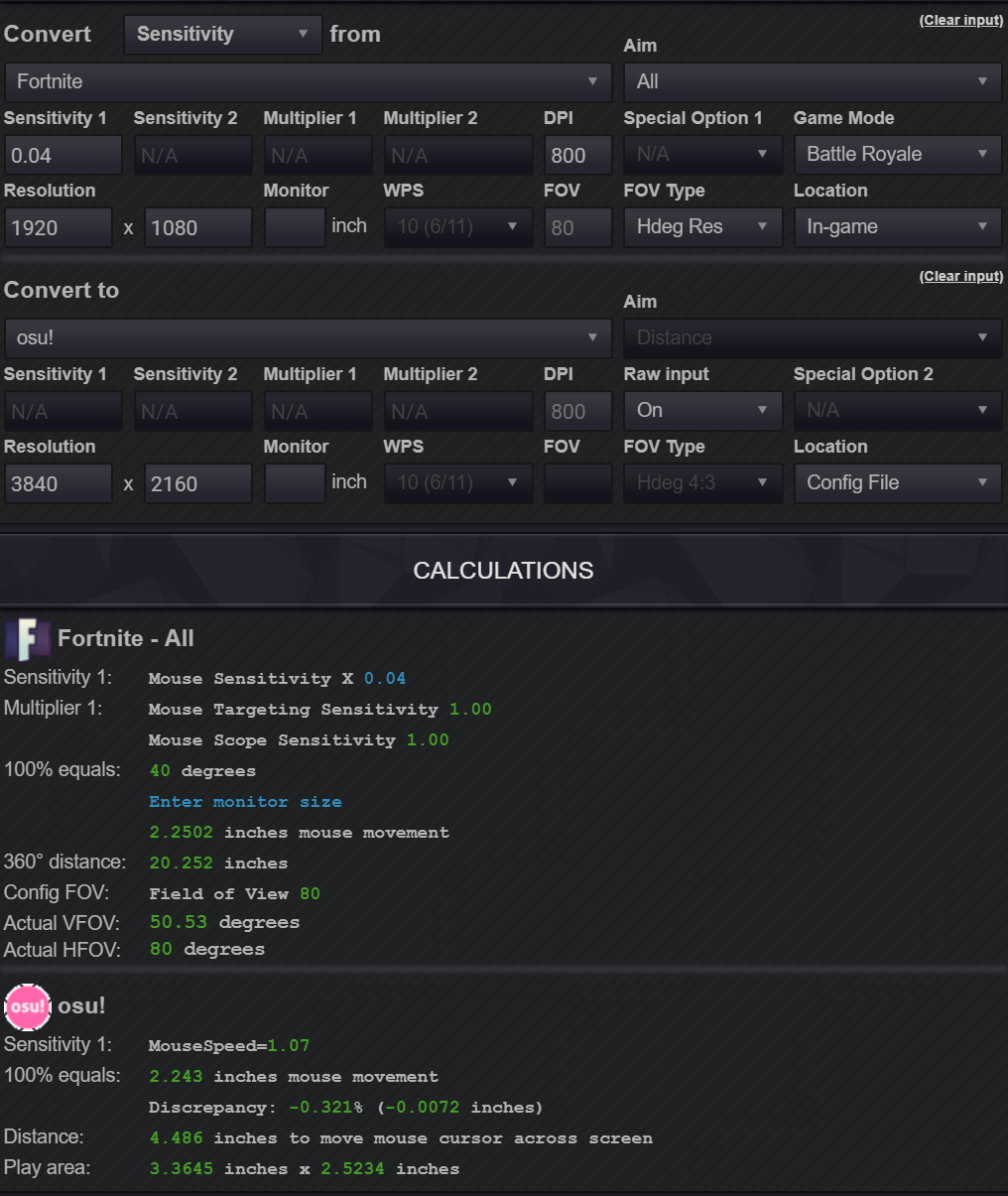Viewport: 1008px width, 1196px height.
Task: Open the target WPS 10 (6/11) dropdown
Action: click(458, 483)
